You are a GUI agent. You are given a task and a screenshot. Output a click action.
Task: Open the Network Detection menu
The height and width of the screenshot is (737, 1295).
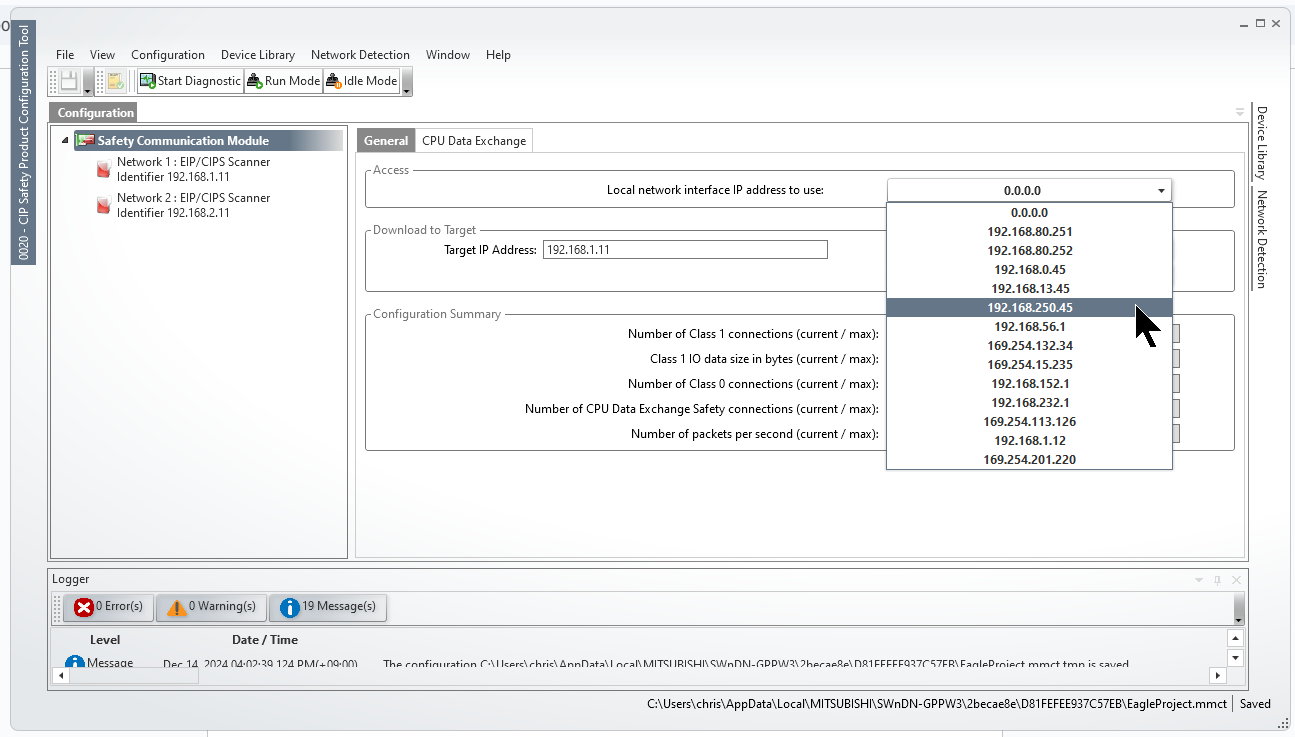(x=360, y=55)
